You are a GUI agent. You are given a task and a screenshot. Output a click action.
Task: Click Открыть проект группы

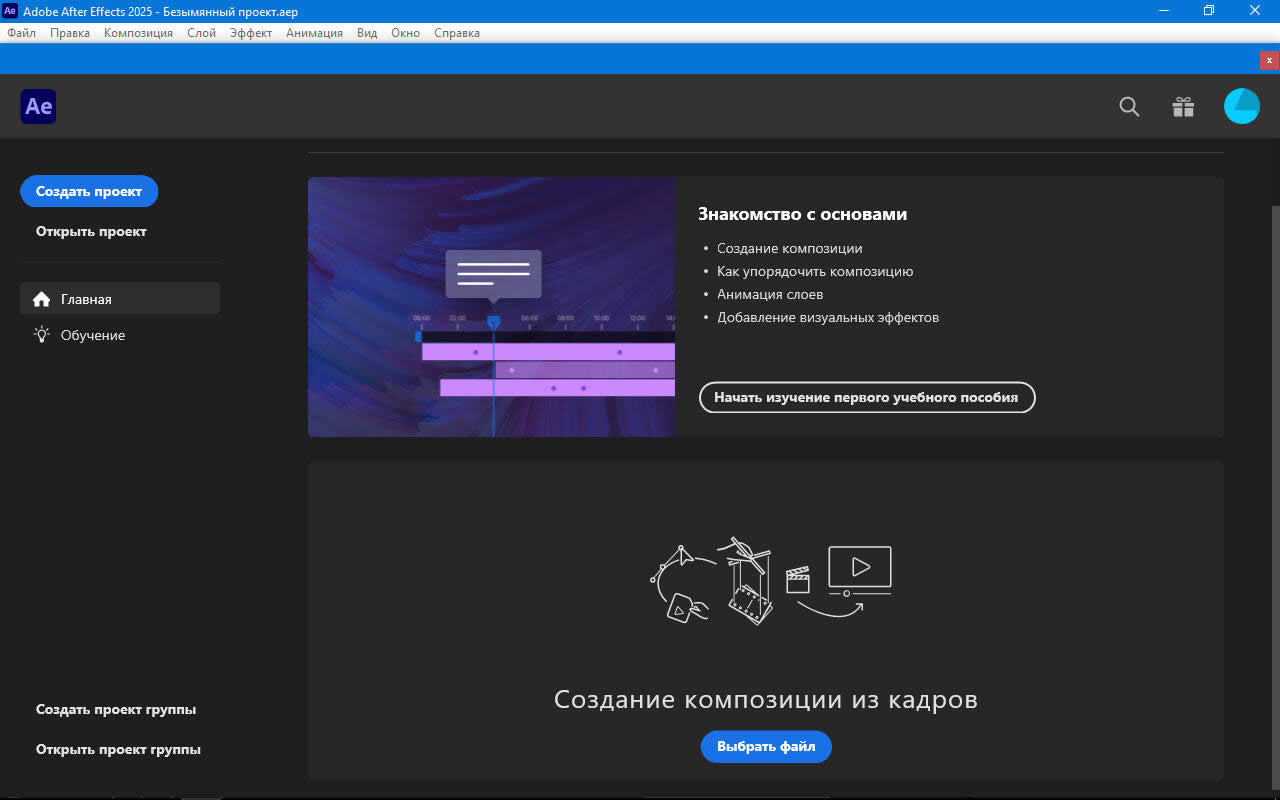[118, 749]
